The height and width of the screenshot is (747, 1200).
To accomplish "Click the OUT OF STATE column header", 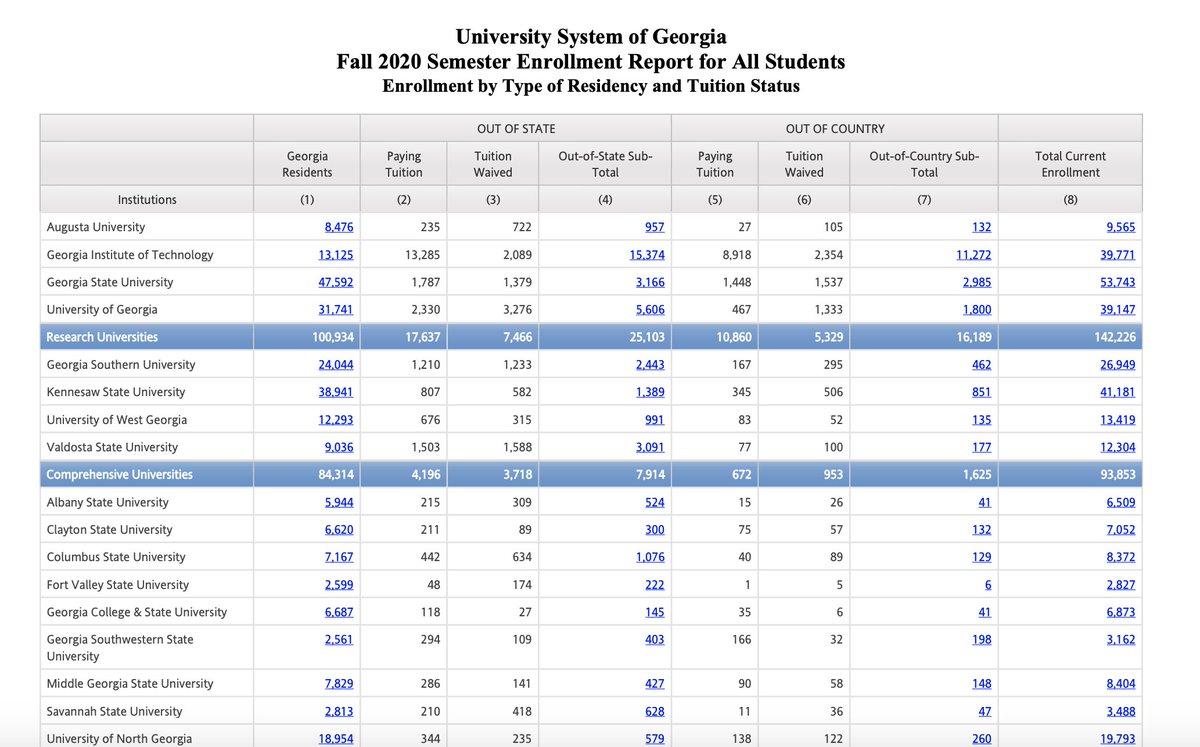I will point(516,128).
